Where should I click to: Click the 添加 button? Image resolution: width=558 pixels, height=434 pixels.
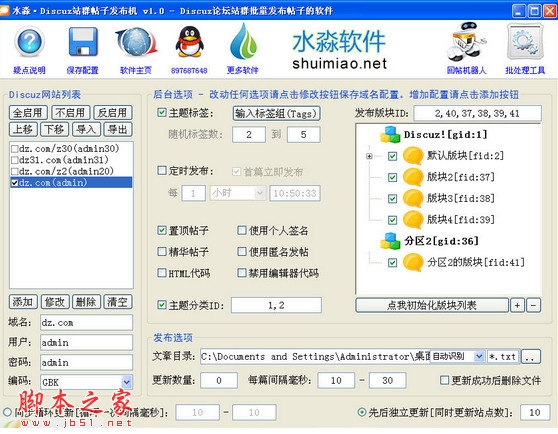point(23,302)
